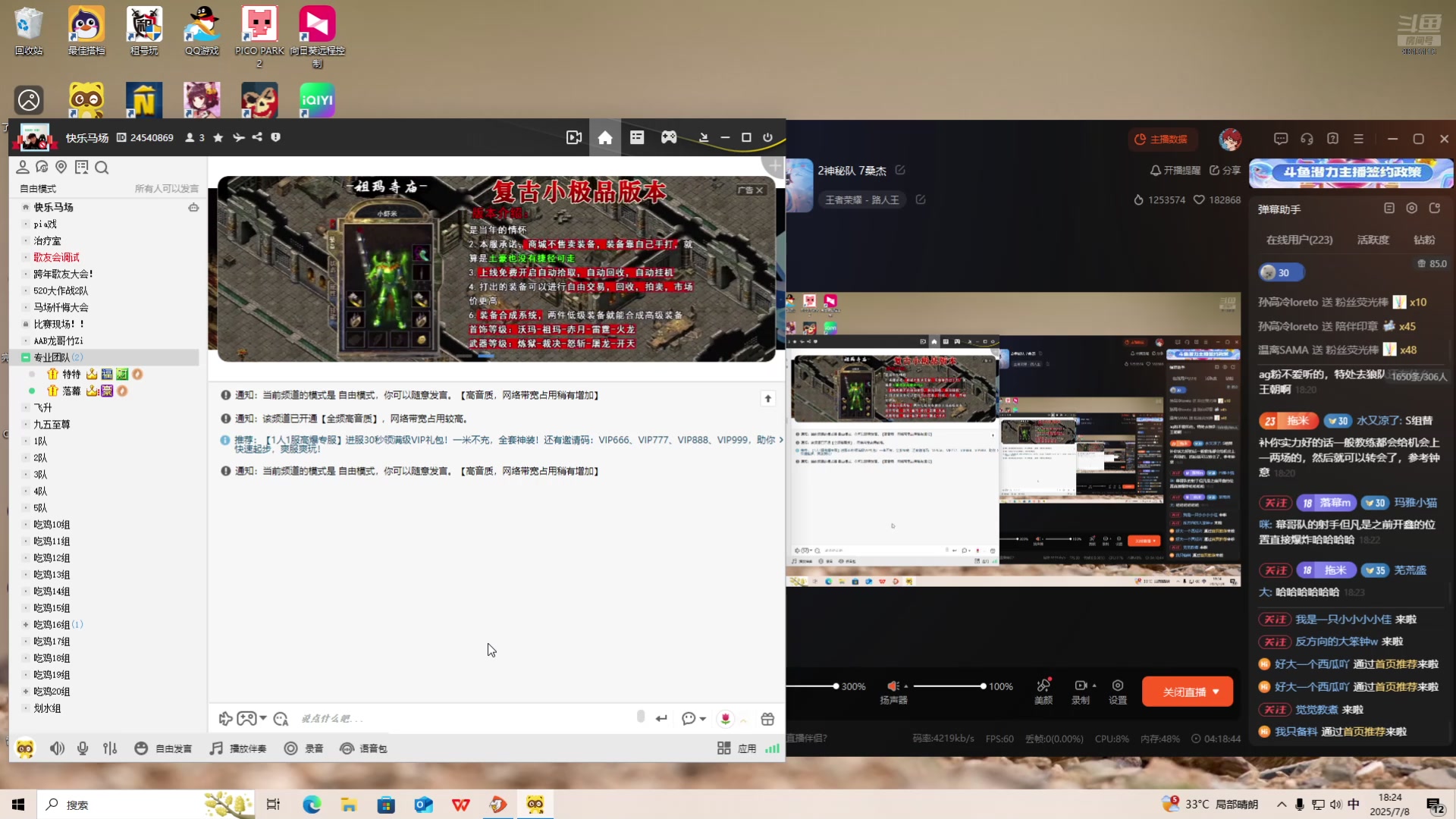Toggle the YY microphone icon in bottom bar
Image resolution: width=1456 pixels, height=819 pixels.
pos(83,748)
